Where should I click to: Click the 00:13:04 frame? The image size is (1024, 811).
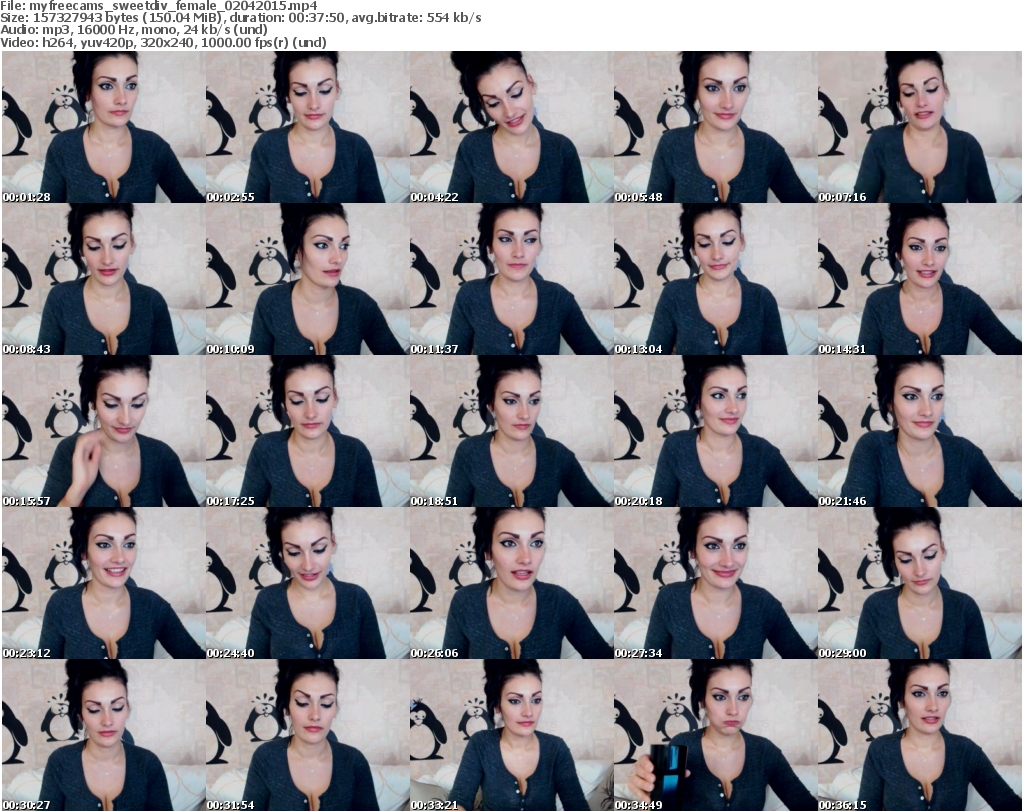coord(716,279)
